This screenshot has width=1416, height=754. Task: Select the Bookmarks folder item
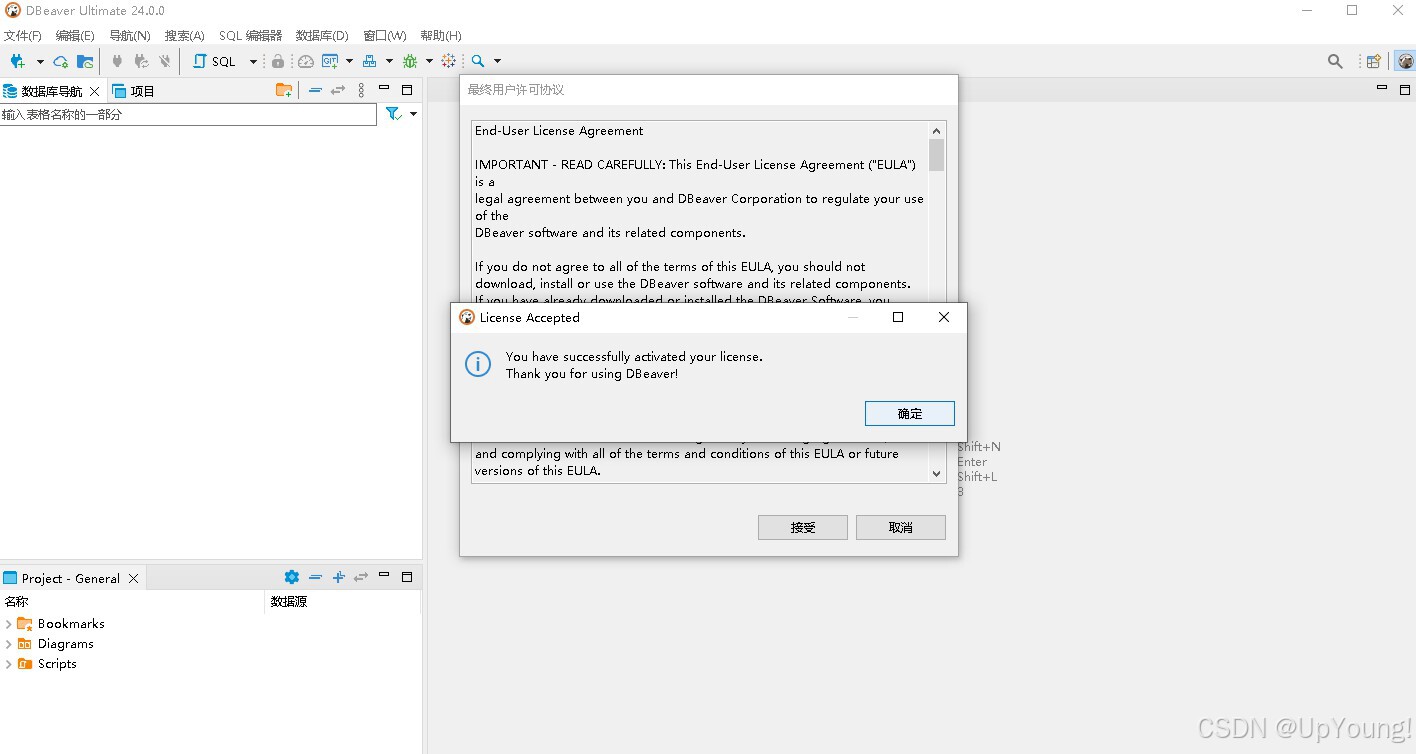coord(61,624)
